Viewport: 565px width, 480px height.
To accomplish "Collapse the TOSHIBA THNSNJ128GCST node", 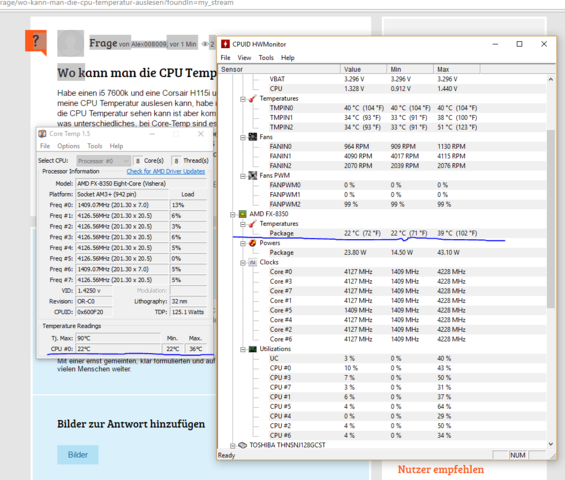I will click(232, 446).
